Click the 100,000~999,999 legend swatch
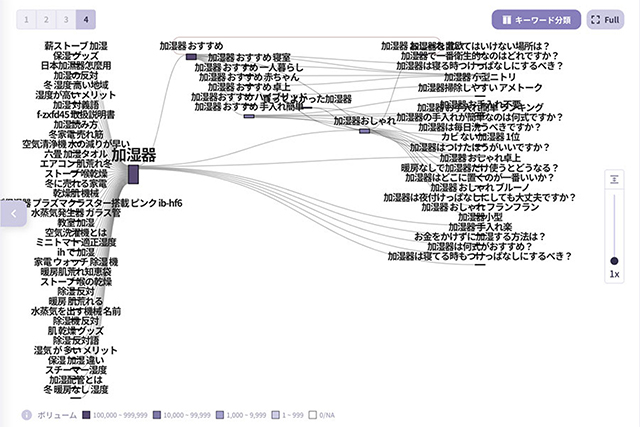Screen dimensions: 640x427 click(86, 413)
